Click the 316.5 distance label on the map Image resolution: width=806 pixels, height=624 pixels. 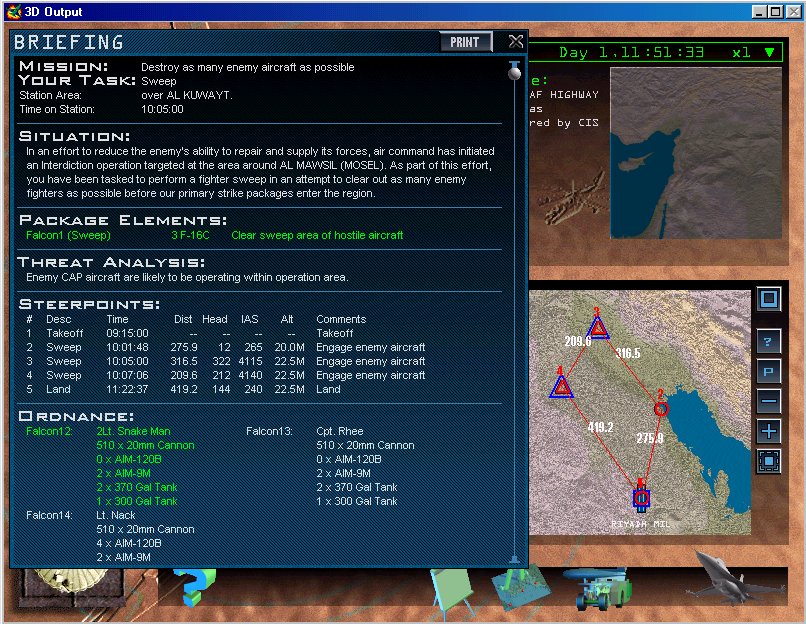click(628, 353)
